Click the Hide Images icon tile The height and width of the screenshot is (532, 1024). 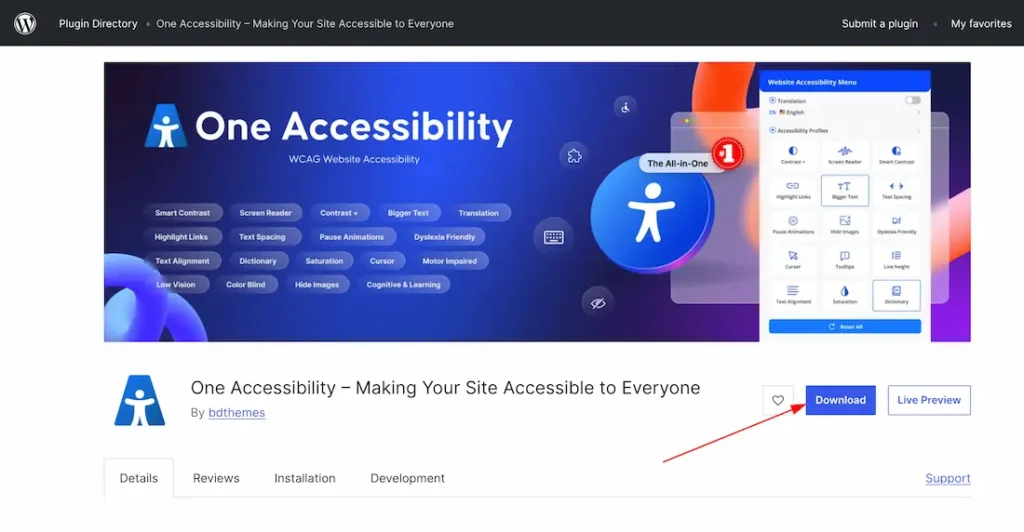pos(844,224)
